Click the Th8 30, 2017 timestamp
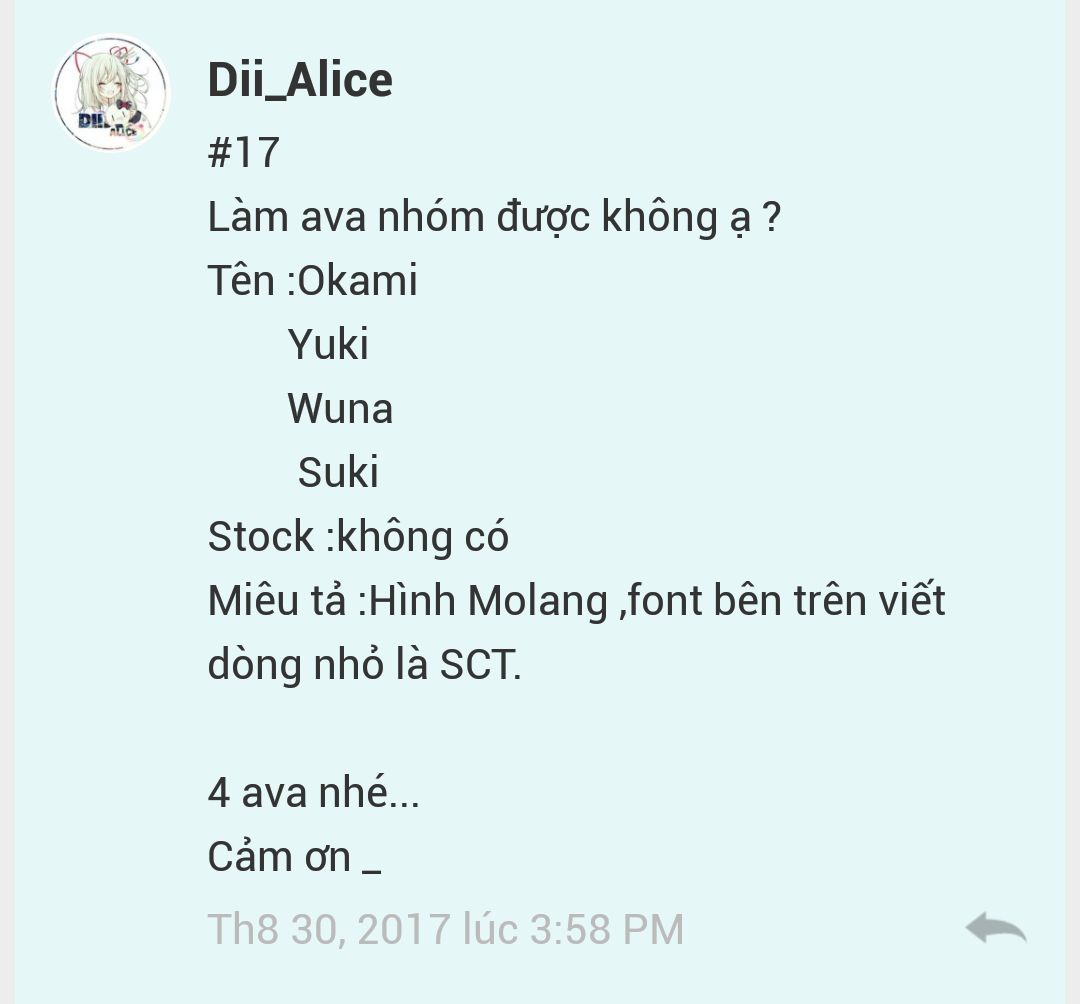 [x=446, y=929]
